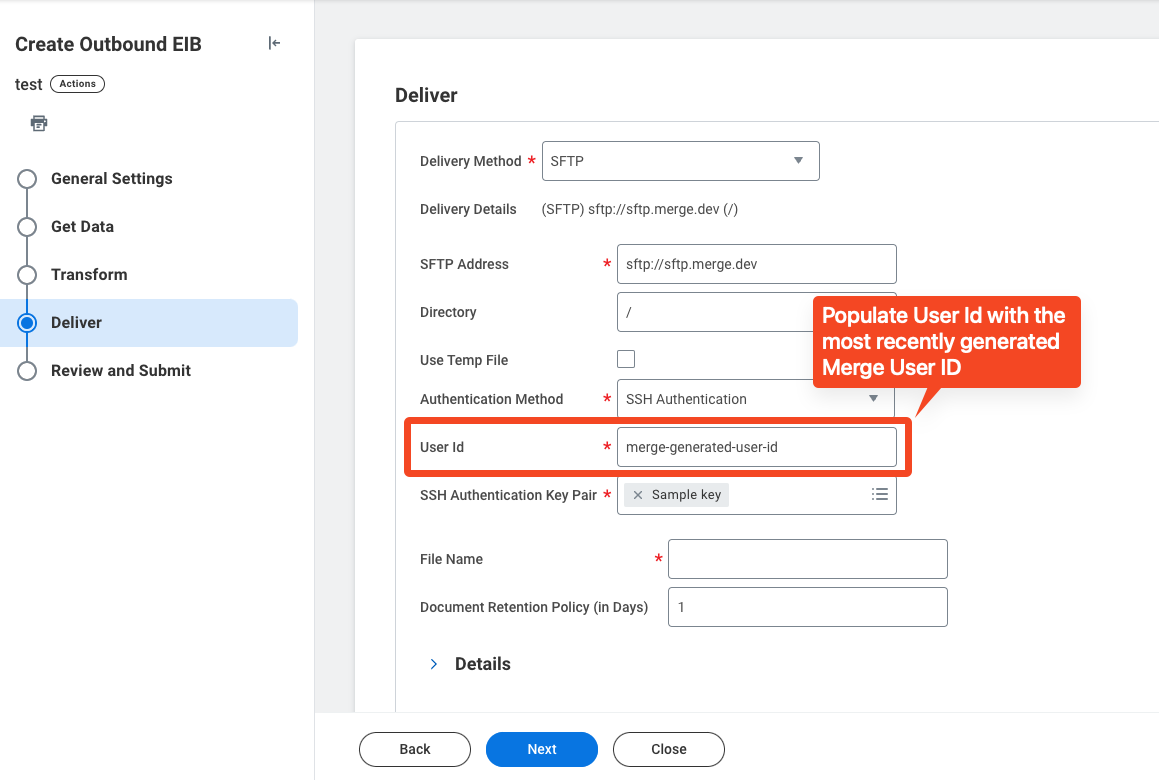
Task: Click the SFTP Address field
Action: pyautogui.click(x=756, y=264)
